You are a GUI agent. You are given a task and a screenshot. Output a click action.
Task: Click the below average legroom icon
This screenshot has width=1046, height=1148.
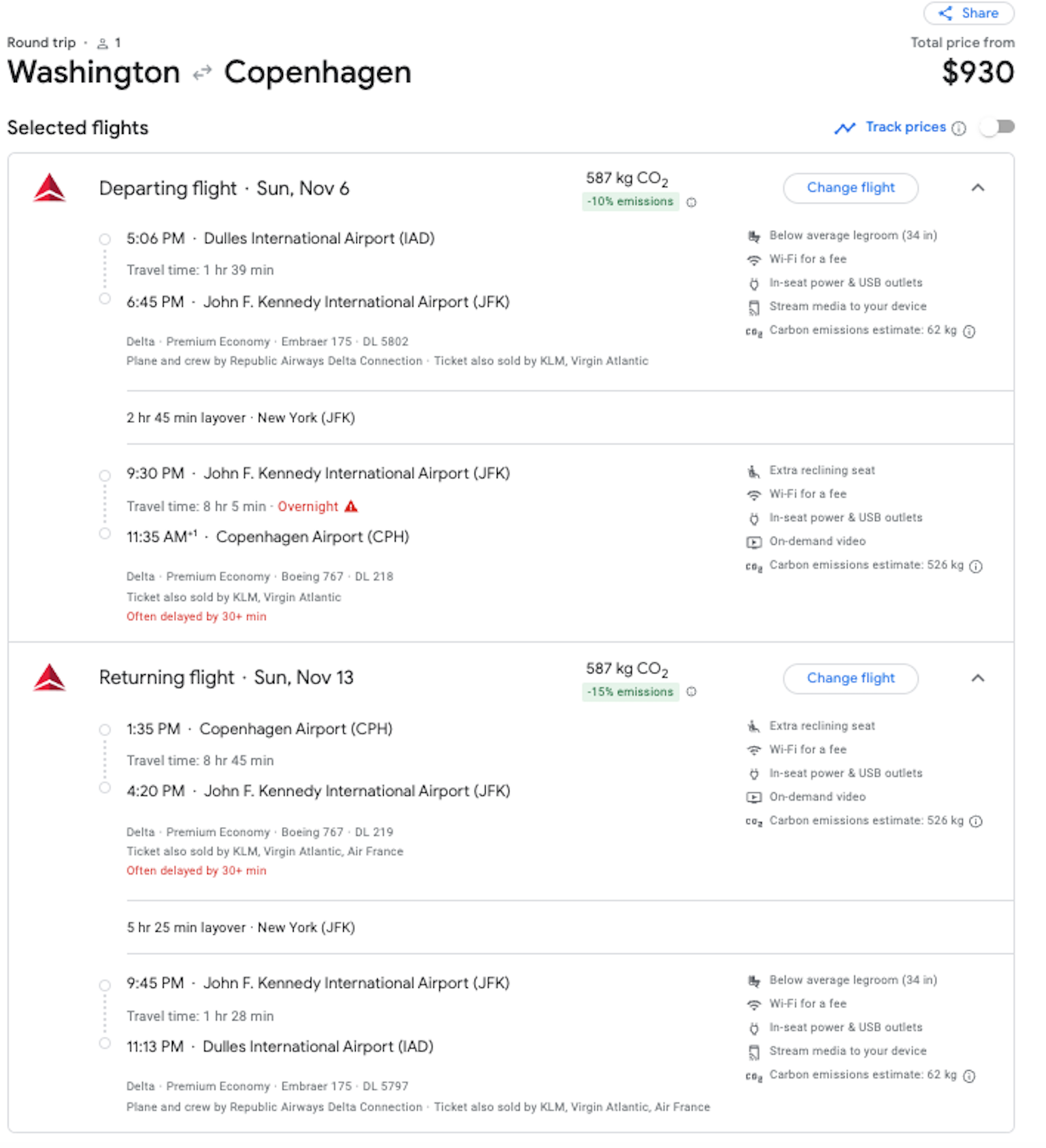(x=754, y=235)
